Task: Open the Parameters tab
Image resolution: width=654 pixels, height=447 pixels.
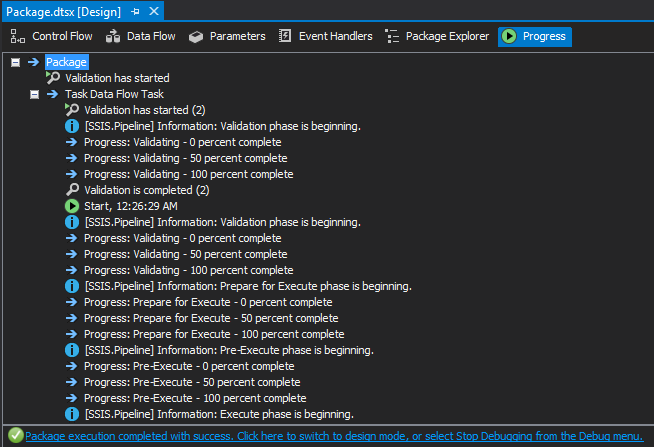Action: pos(227,37)
